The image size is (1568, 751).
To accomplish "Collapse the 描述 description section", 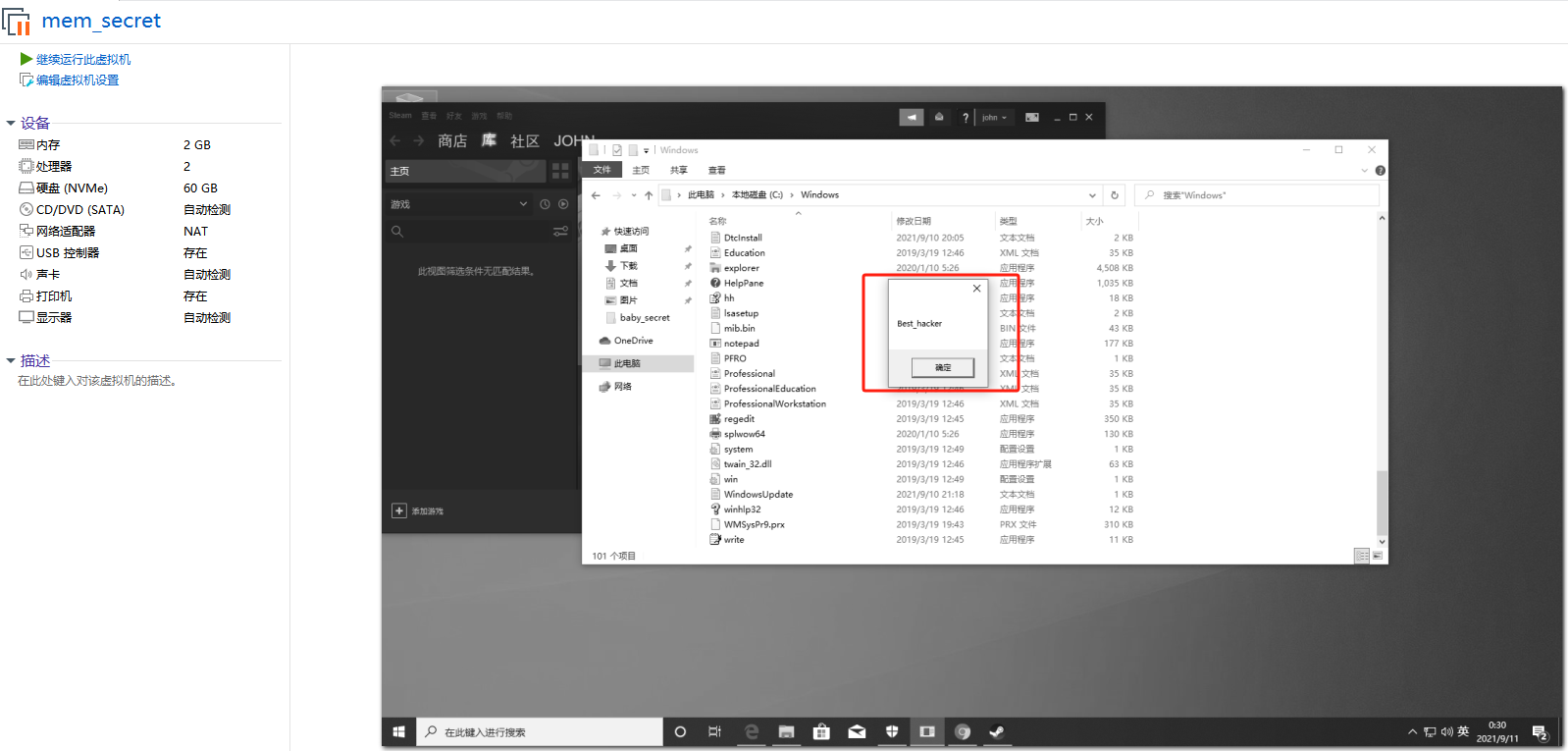I will (11, 361).
